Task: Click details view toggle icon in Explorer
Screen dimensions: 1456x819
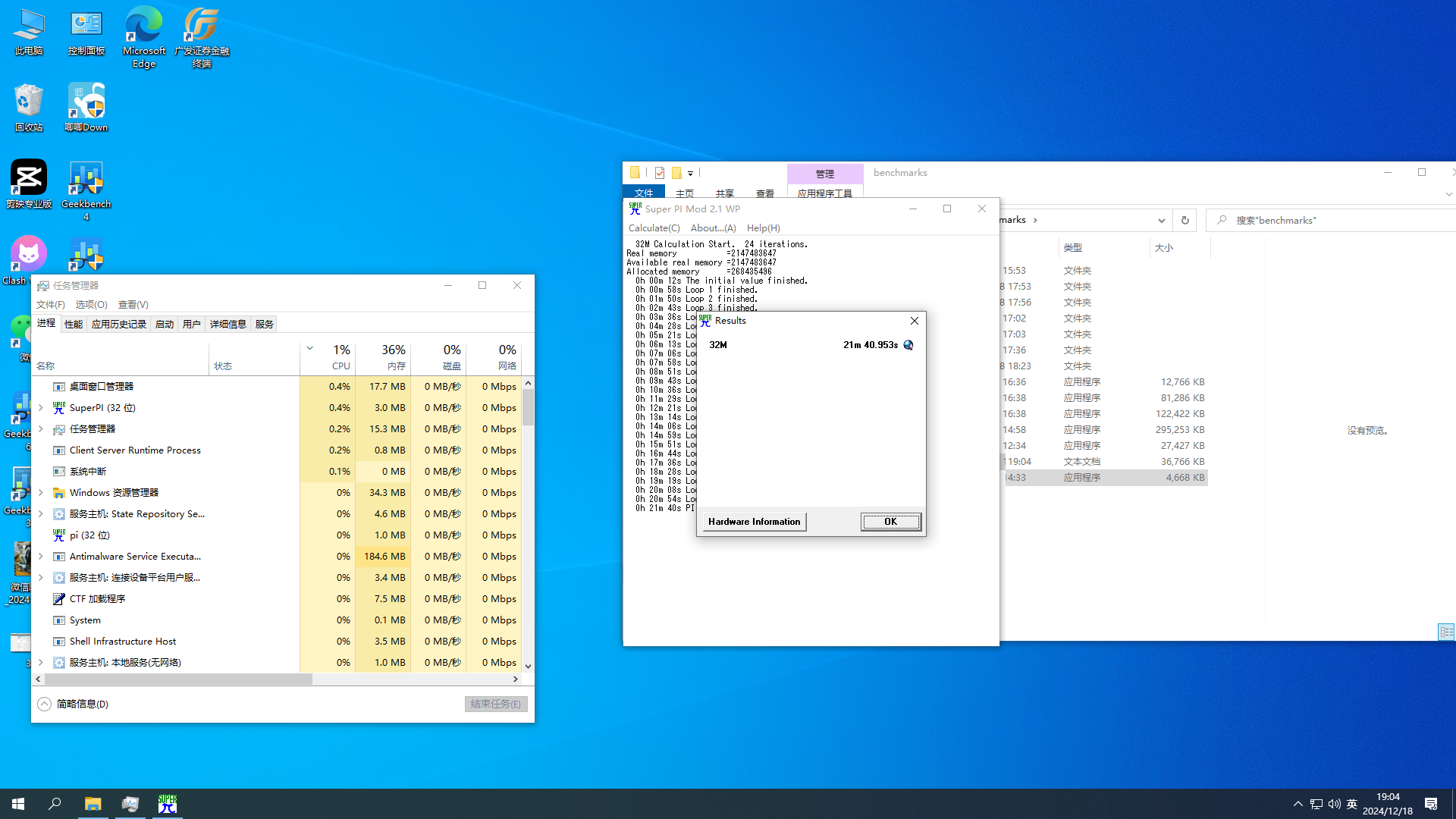Action: click(1446, 632)
